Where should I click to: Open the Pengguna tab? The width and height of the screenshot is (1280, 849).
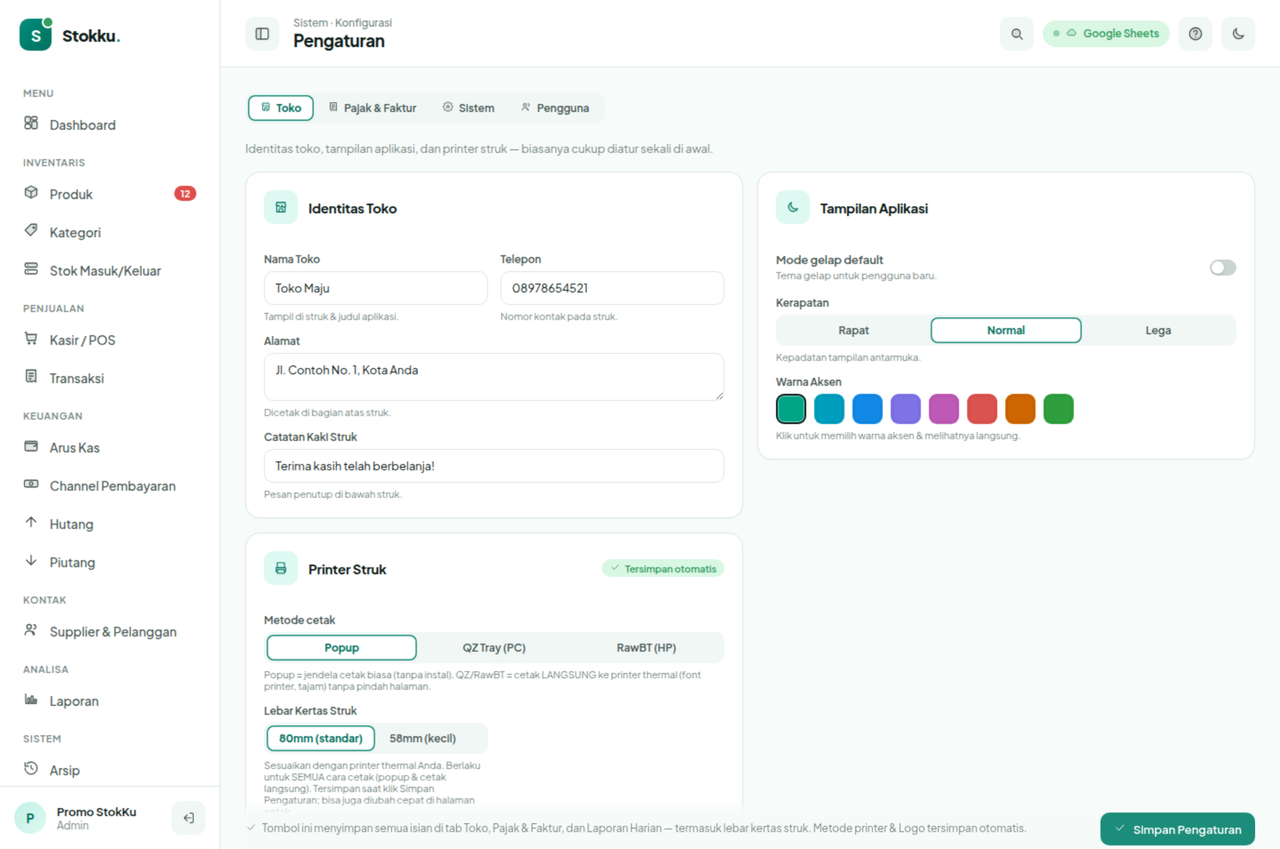555,108
